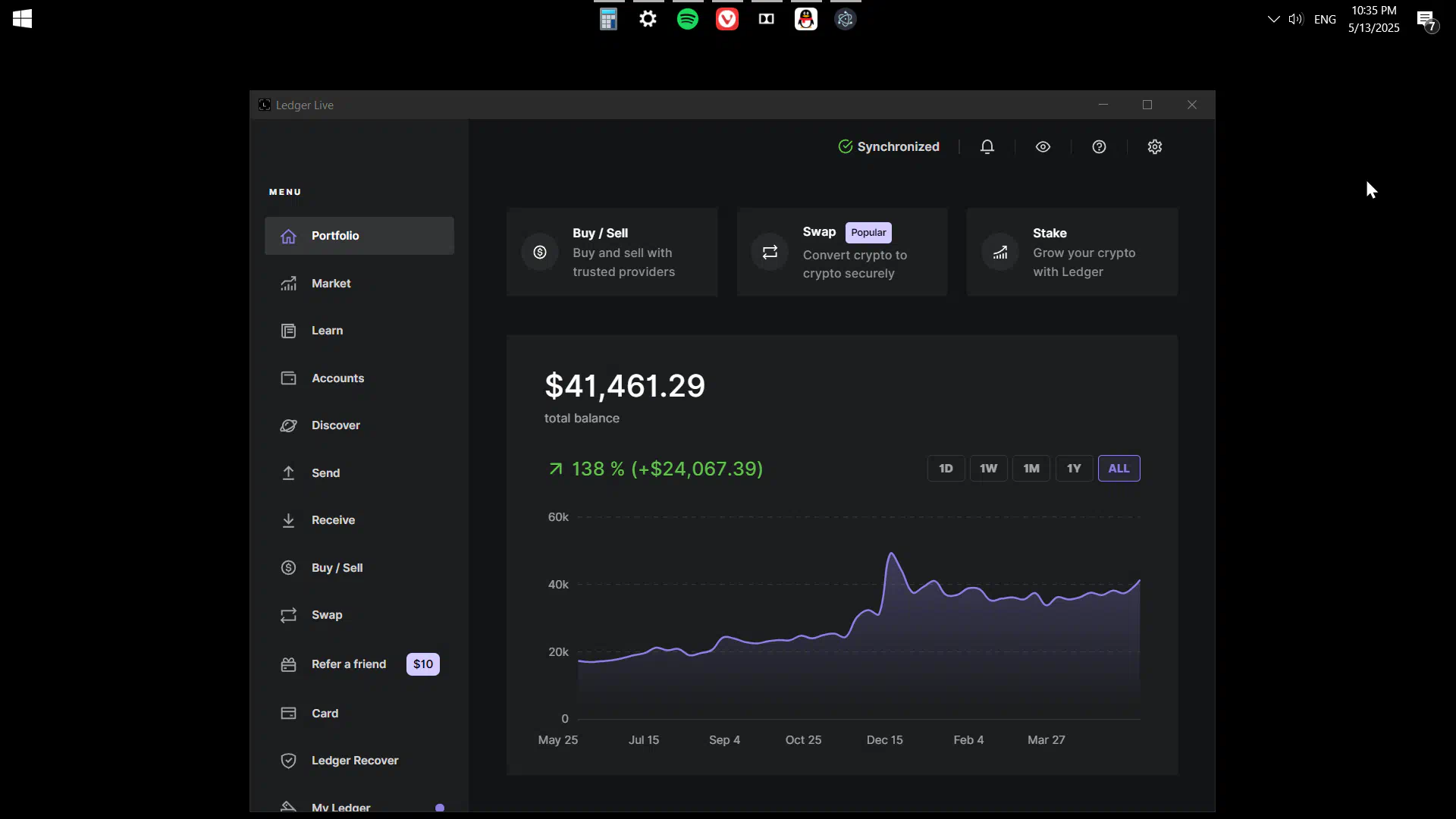Viewport: 1456px width, 819px height.
Task: Click the Synchronized status indicator
Action: point(889,147)
